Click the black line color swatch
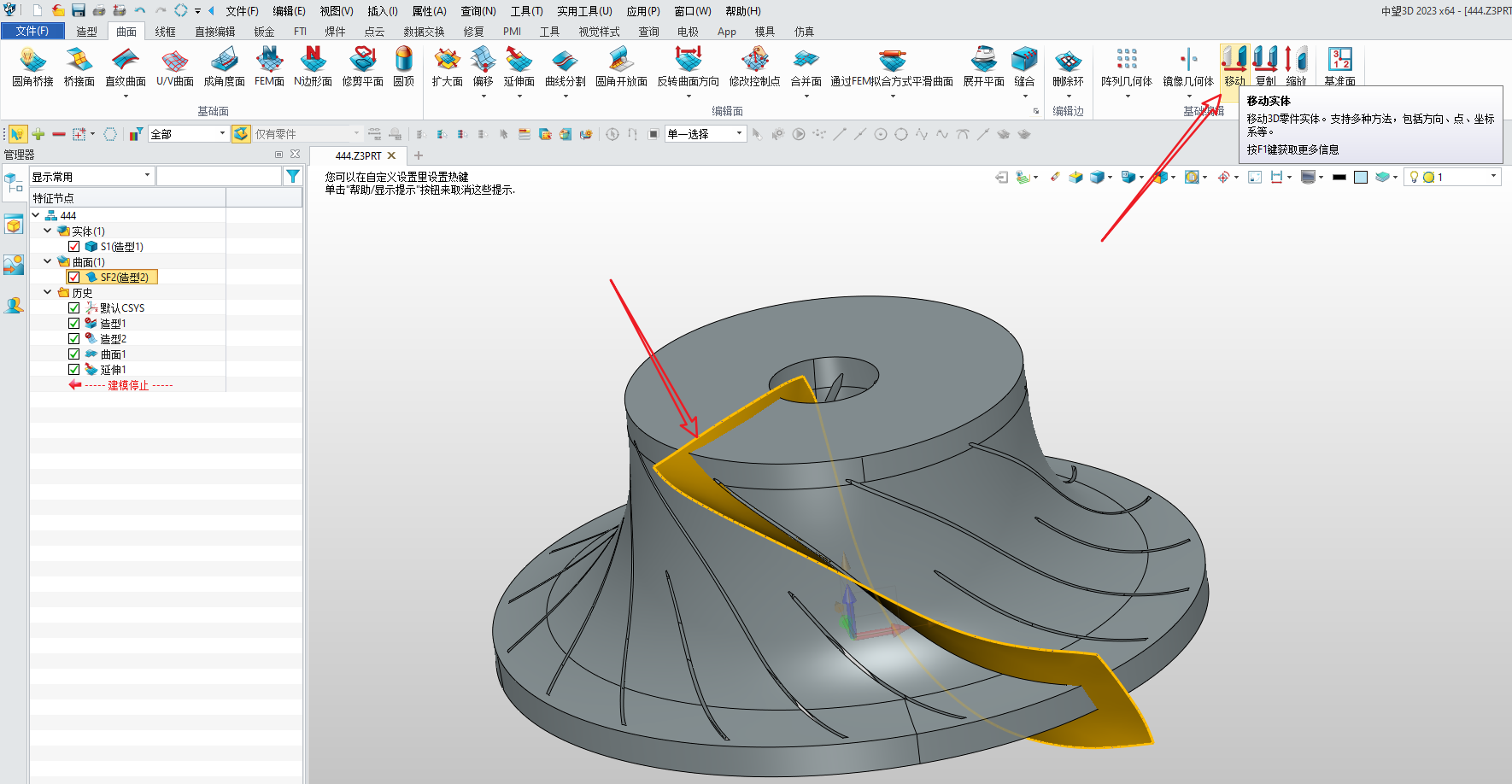The width and height of the screenshot is (1512, 784). point(1339,178)
